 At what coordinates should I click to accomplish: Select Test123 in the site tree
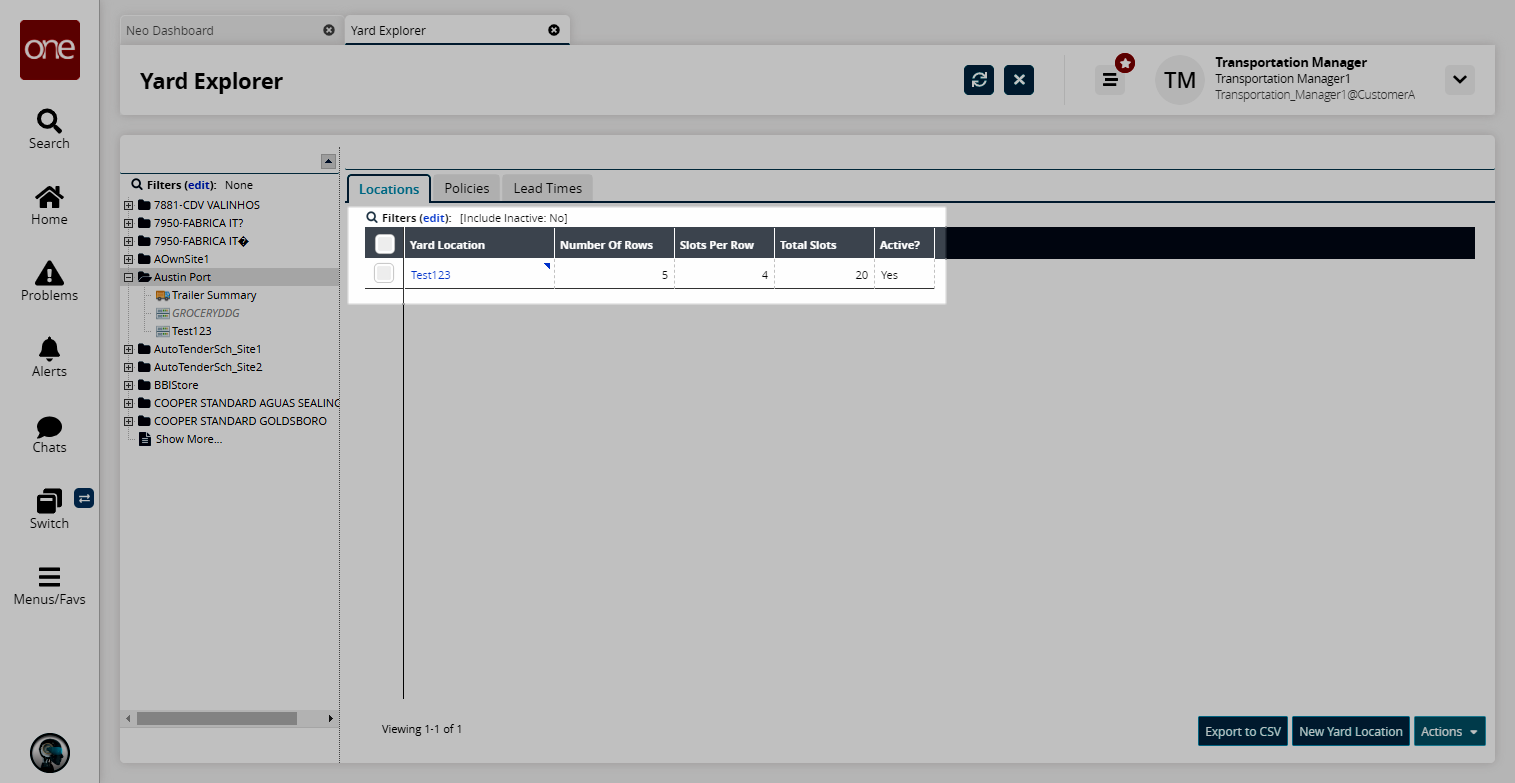(x=192, y=331)
